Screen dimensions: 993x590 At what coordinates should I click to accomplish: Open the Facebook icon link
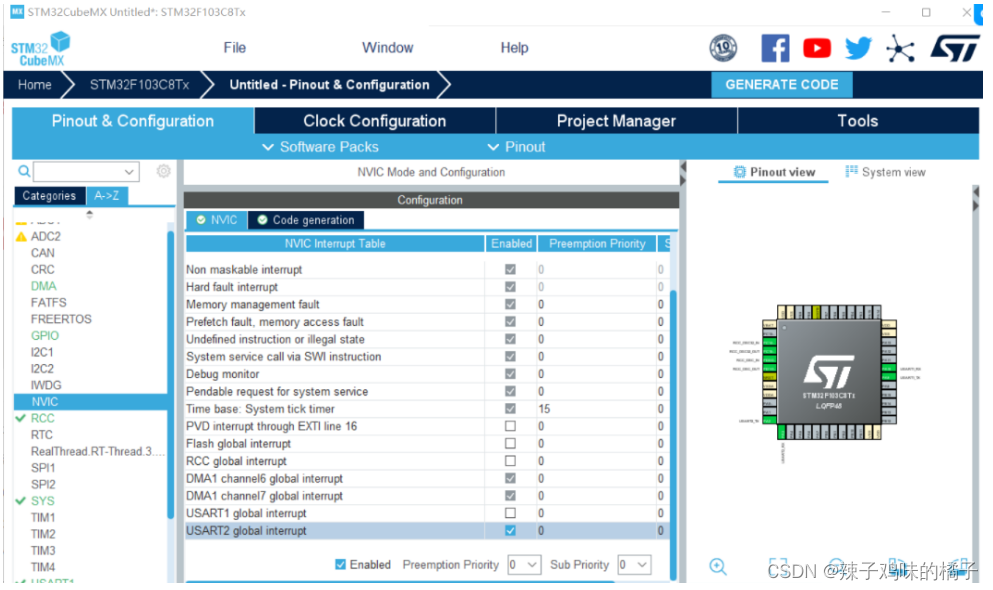pos(775,48)
